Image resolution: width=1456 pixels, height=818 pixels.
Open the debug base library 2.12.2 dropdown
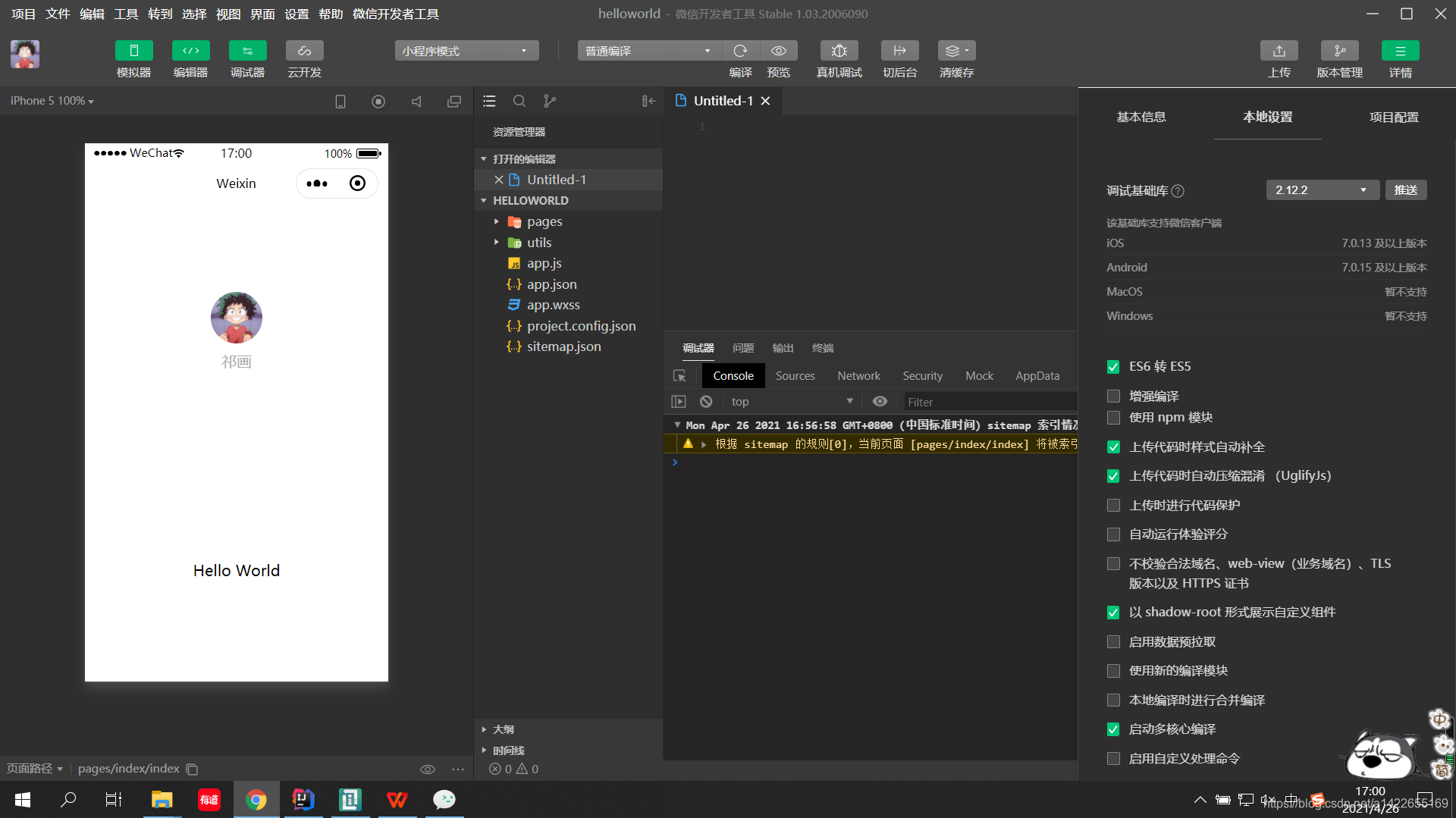pos(1323,190)
